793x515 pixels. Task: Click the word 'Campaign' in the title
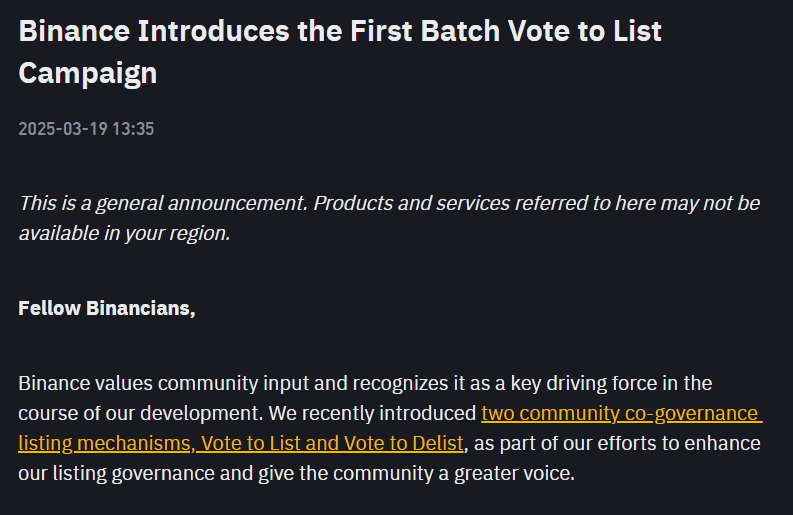tap(88, 73)
